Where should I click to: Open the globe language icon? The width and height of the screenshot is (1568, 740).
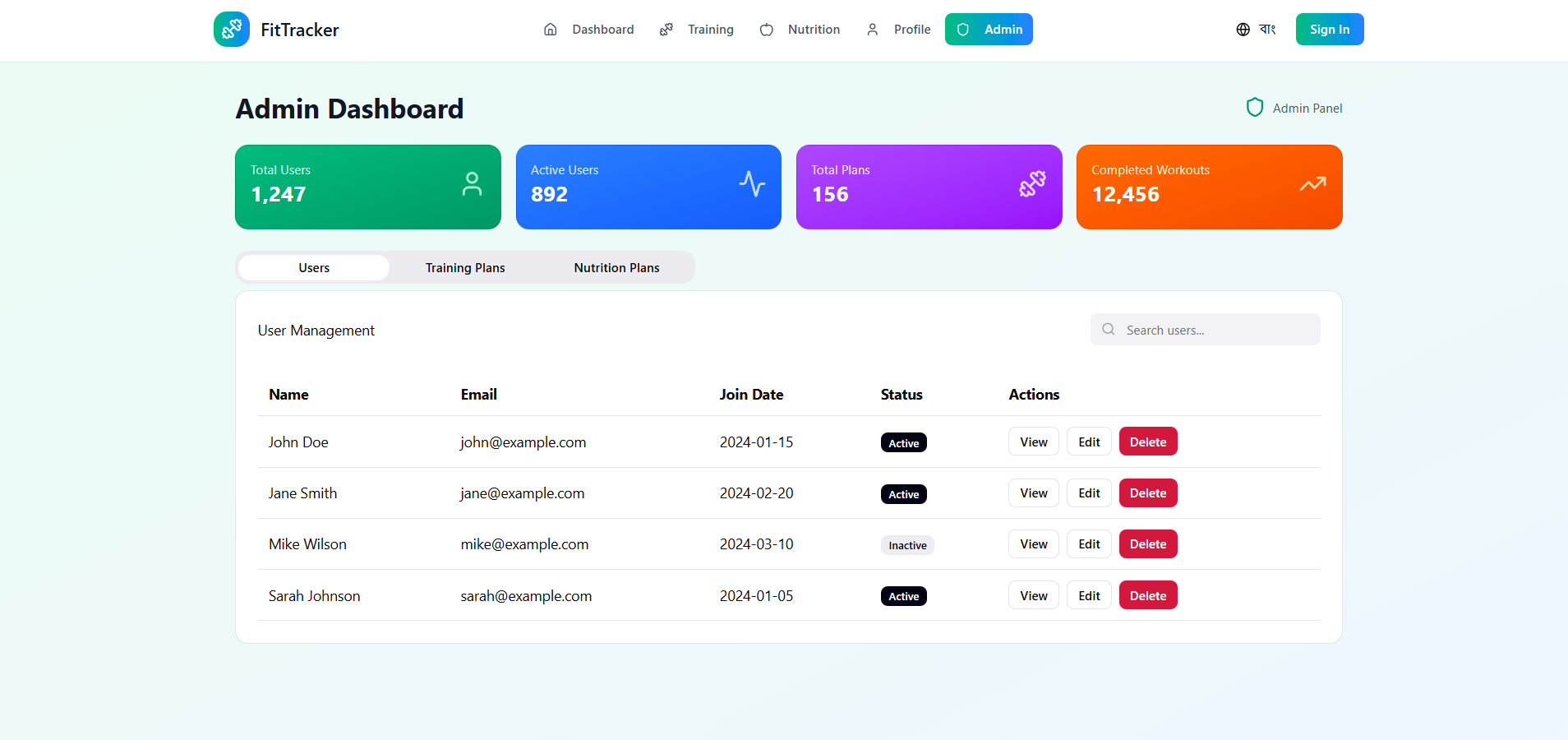1242,29
